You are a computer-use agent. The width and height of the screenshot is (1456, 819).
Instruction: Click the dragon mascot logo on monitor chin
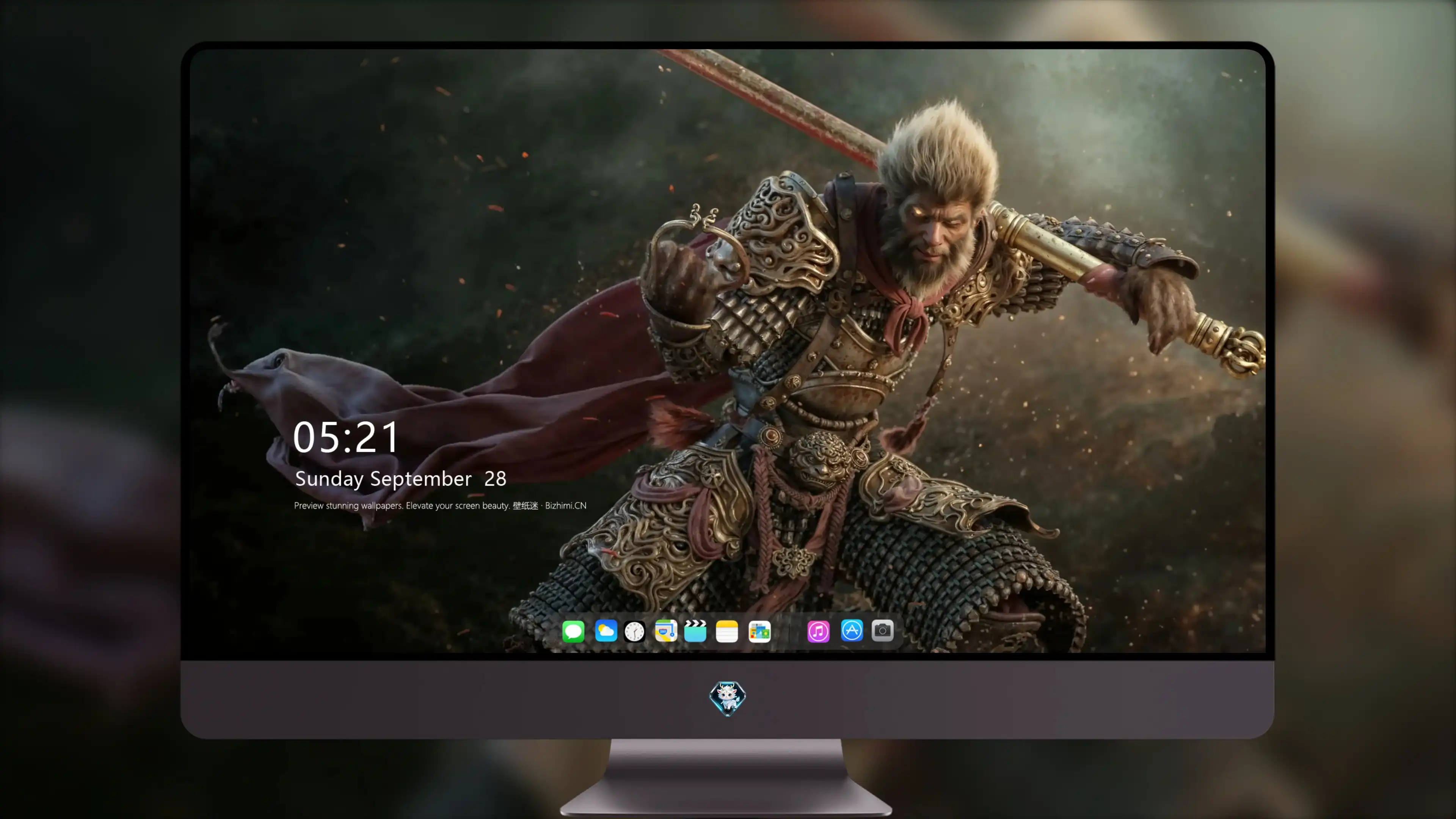point(728,698)
